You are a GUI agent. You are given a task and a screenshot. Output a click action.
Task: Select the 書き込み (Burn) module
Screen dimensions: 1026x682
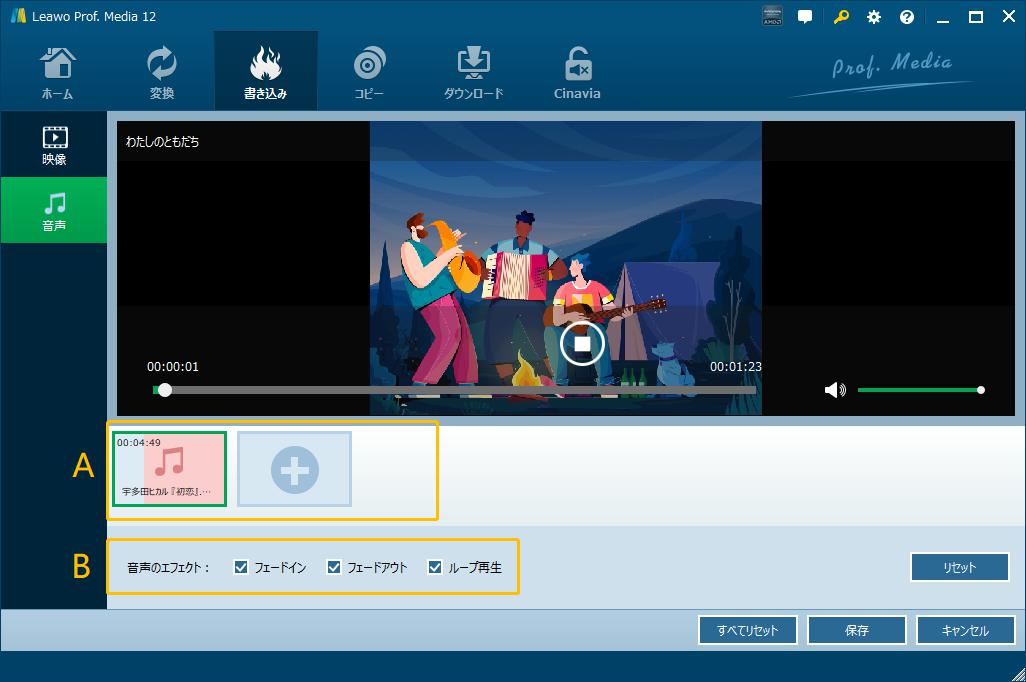[x=265, y=72]
